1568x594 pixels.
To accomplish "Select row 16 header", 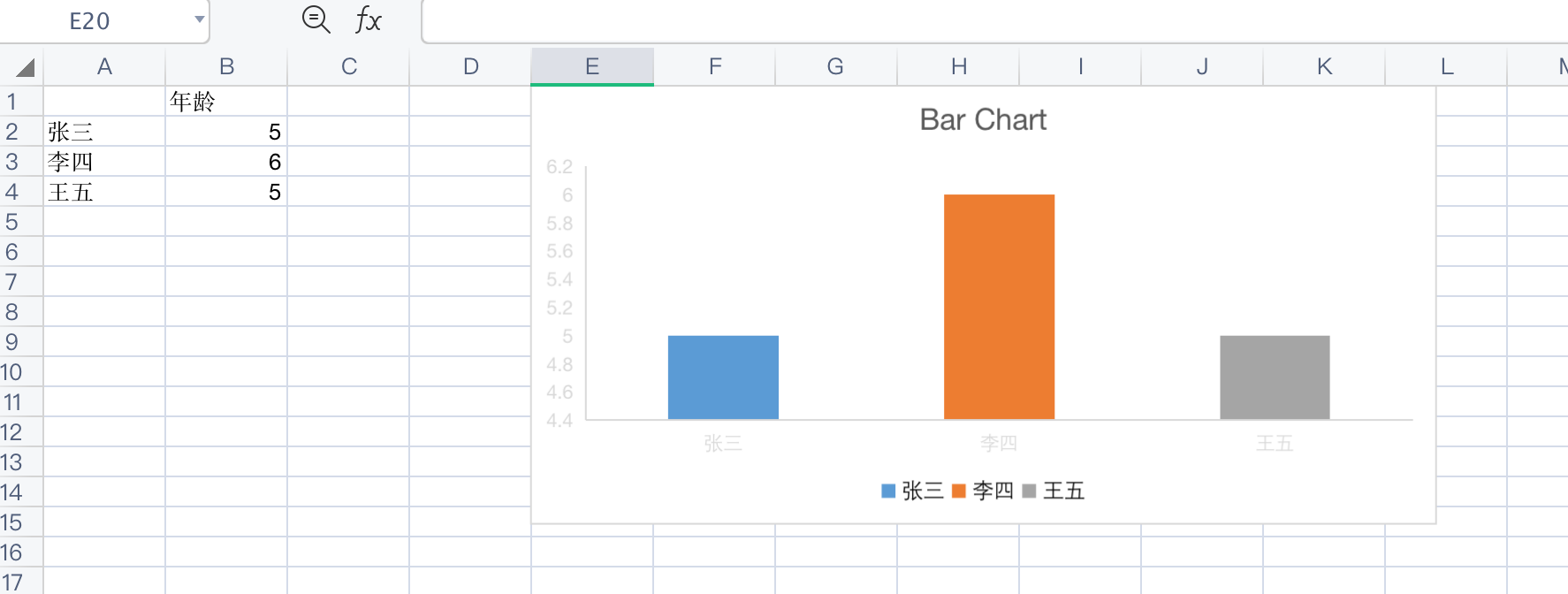I will click(x=21, y=552).
